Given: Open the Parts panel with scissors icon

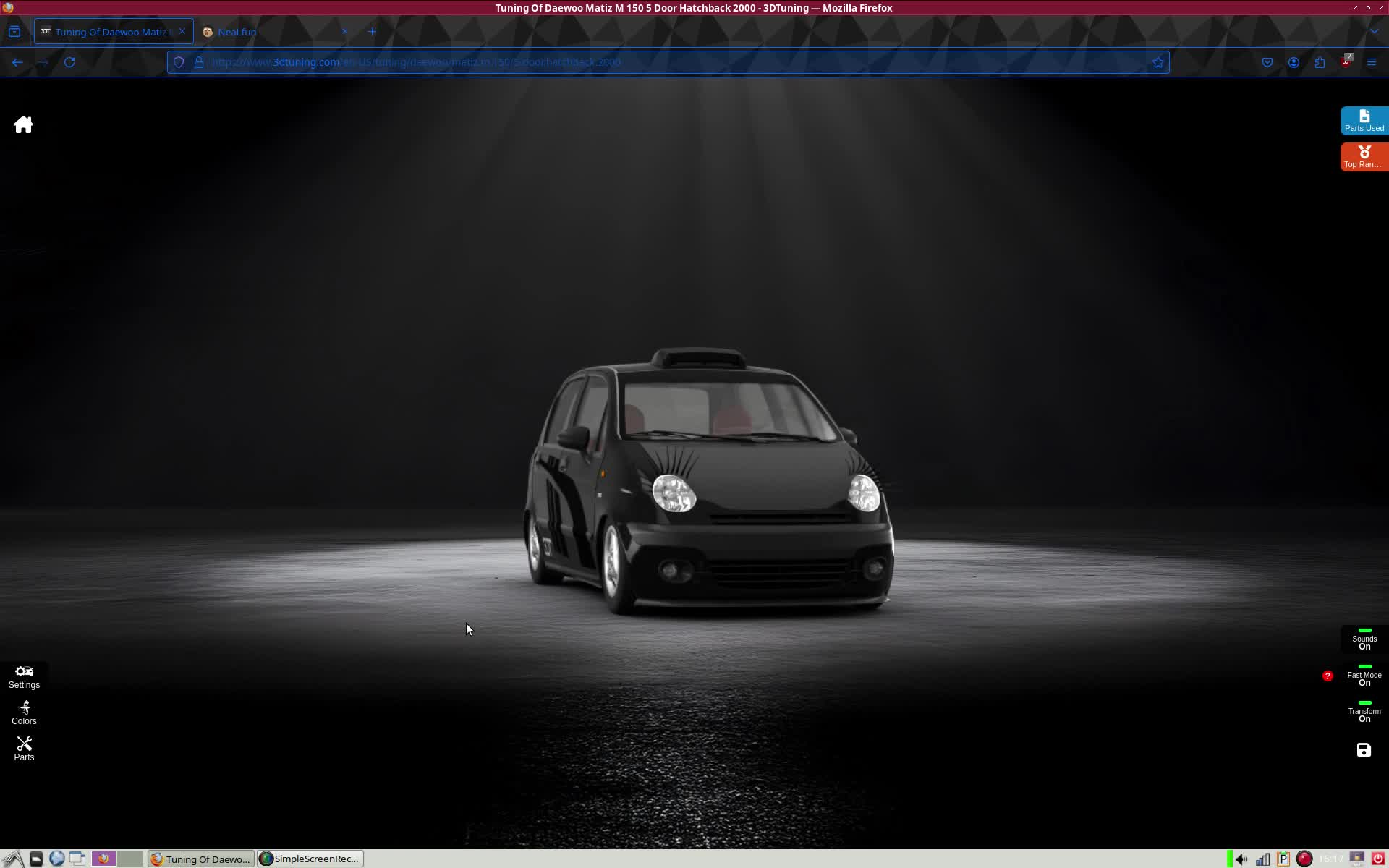Looking at the screenshot, I should pyautogui.click(x=24, y=748).
